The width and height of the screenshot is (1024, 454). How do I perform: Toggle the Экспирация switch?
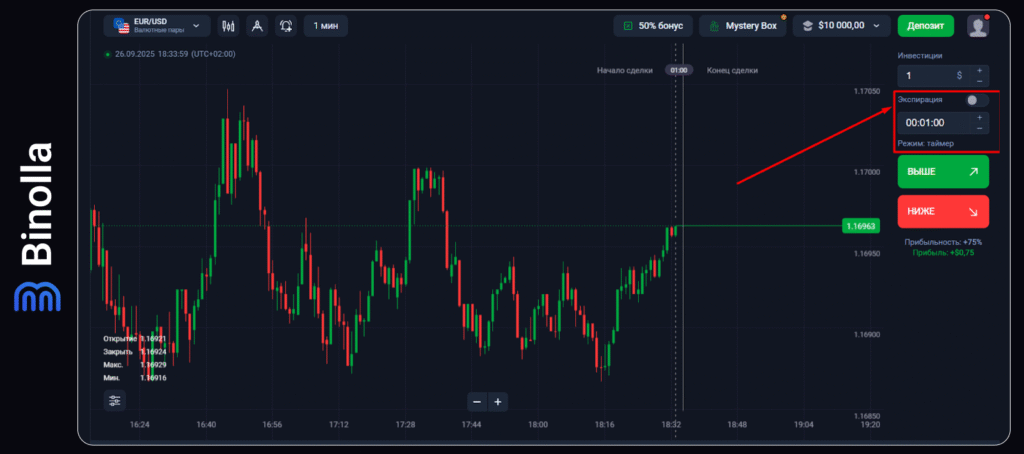pos(976,100)
